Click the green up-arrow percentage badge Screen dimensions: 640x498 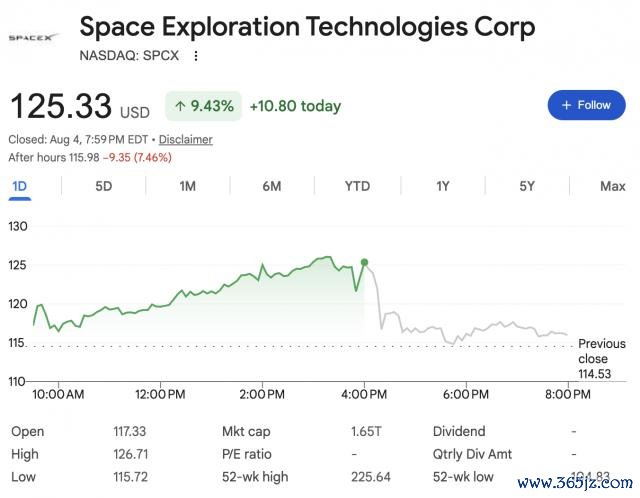[x=203, y=106]
